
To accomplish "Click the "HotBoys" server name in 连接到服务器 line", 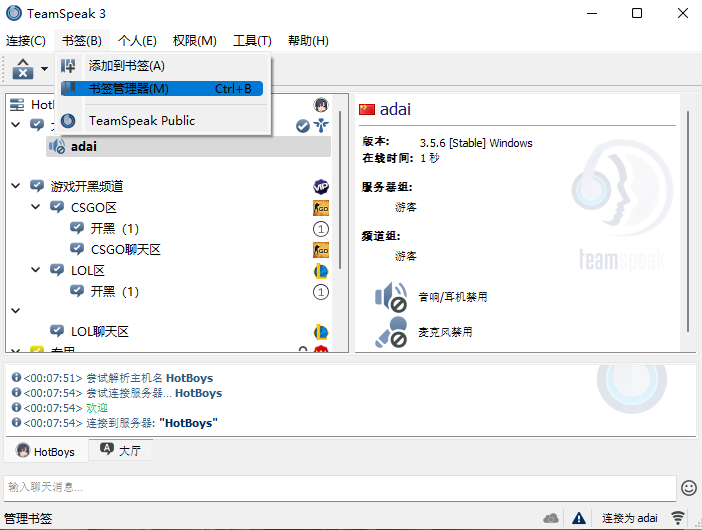I will point(188,423).
